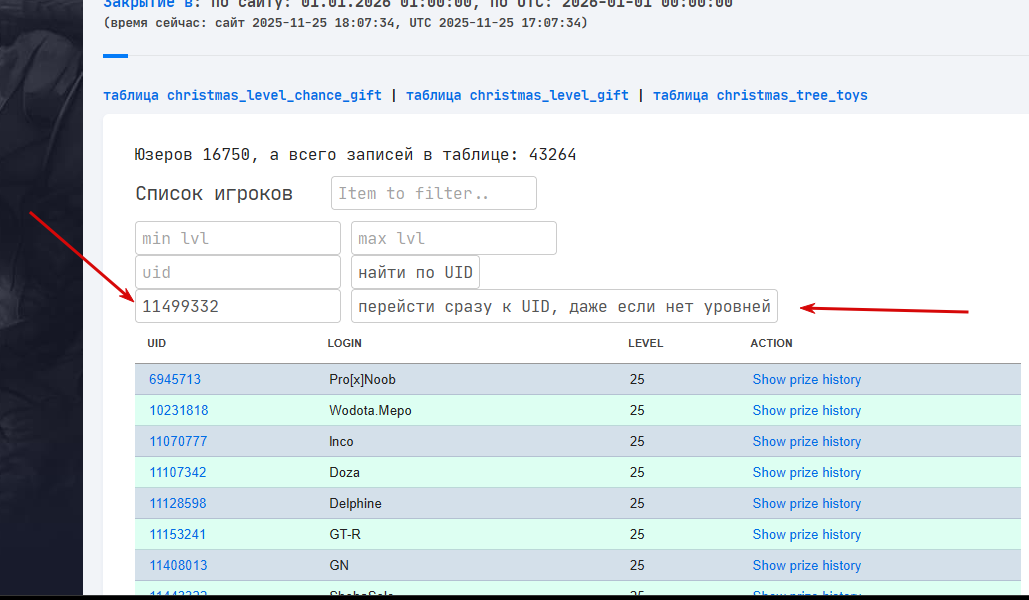This screenshot has height=600, width=1029.
Task: Open the christmas_level_chance_gift table link
Action: point(242,95)
